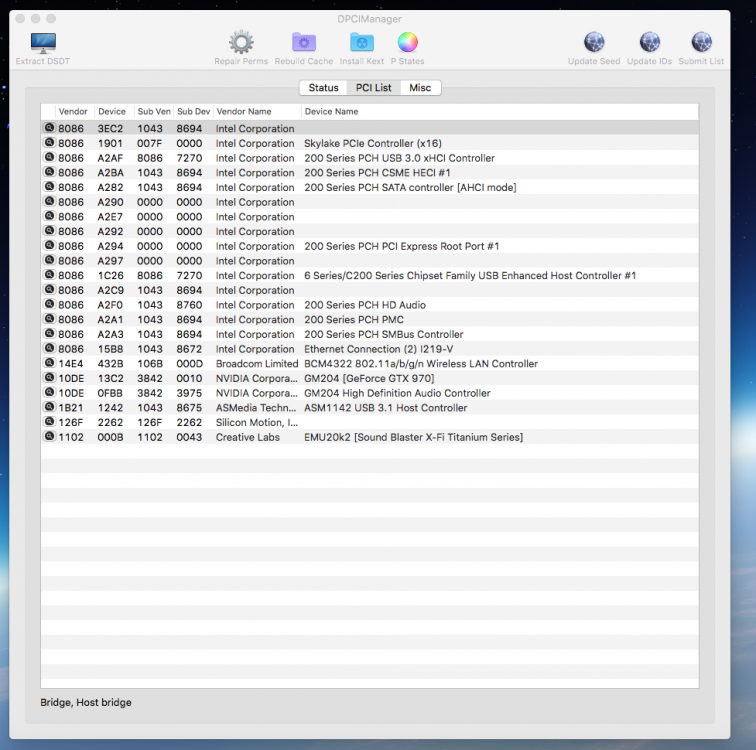
Task: Click the Repair Perms gear icon
Action: point(241,42)
